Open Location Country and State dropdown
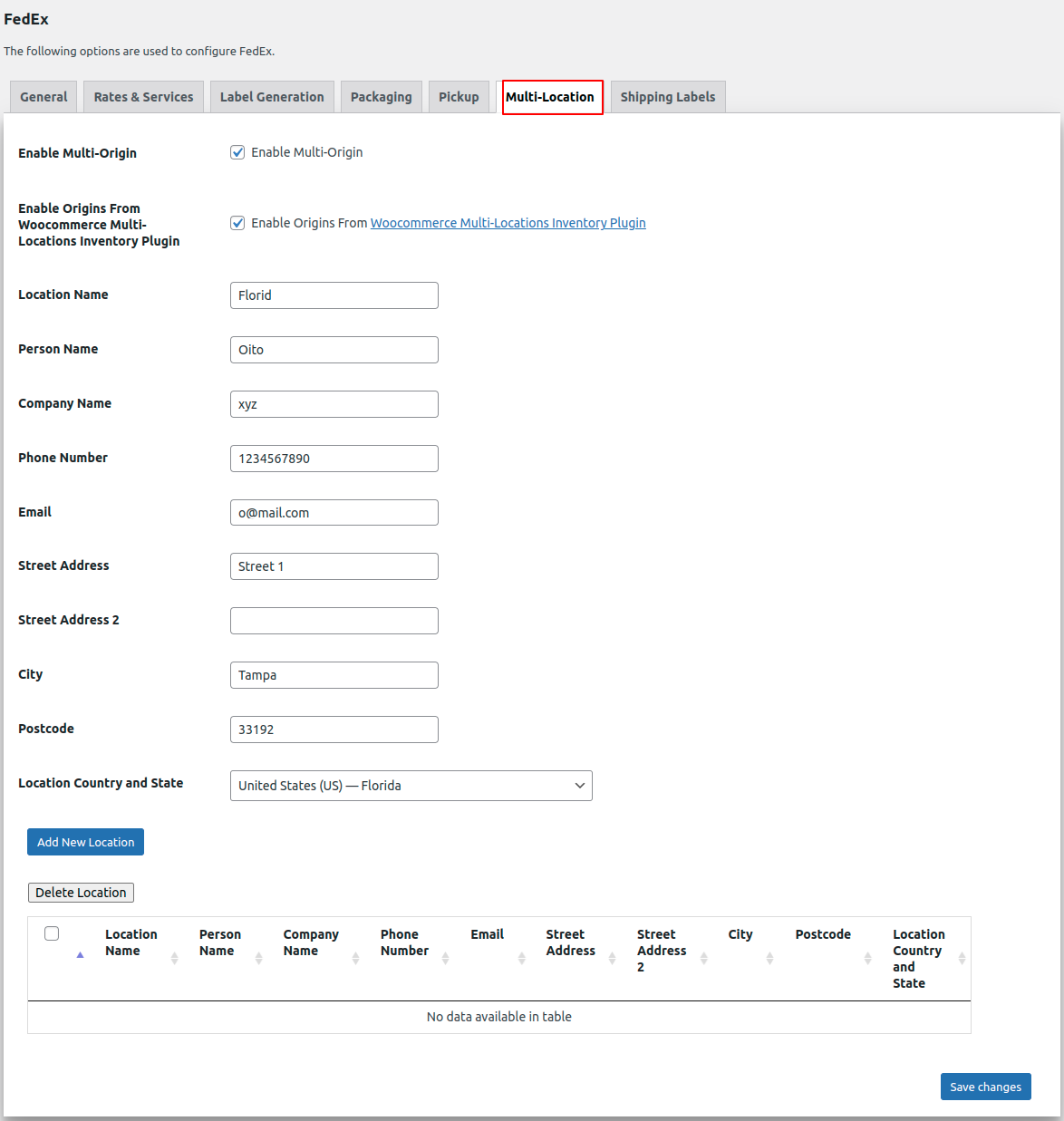Screen dimensions: 1064x1121 [x=411, y=786]
